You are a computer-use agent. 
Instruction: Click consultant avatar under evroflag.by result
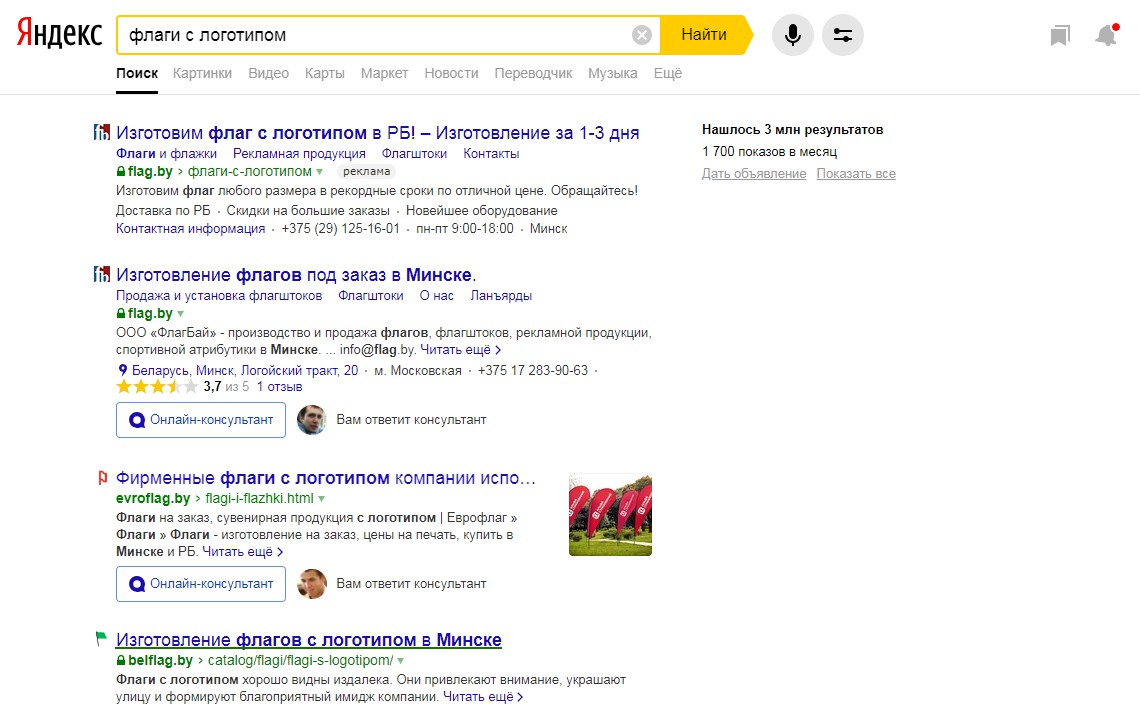(x=311, y=584)
